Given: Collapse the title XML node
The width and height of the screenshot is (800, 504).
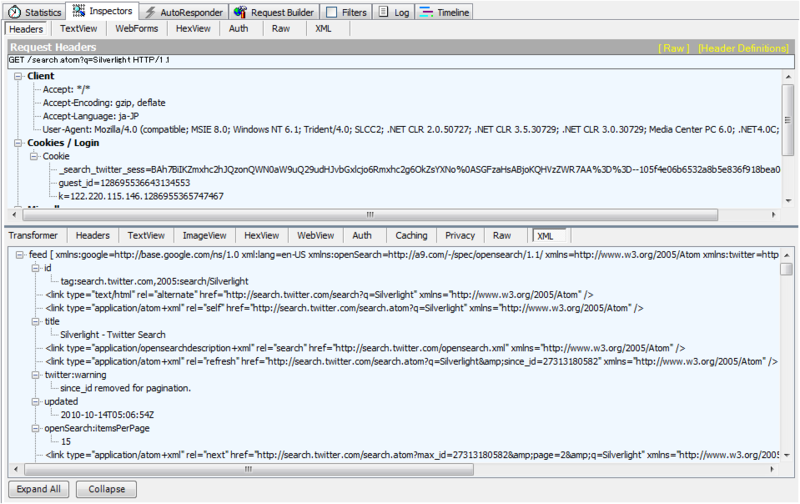Looking at the screenshot, I should tap(35, 321).
